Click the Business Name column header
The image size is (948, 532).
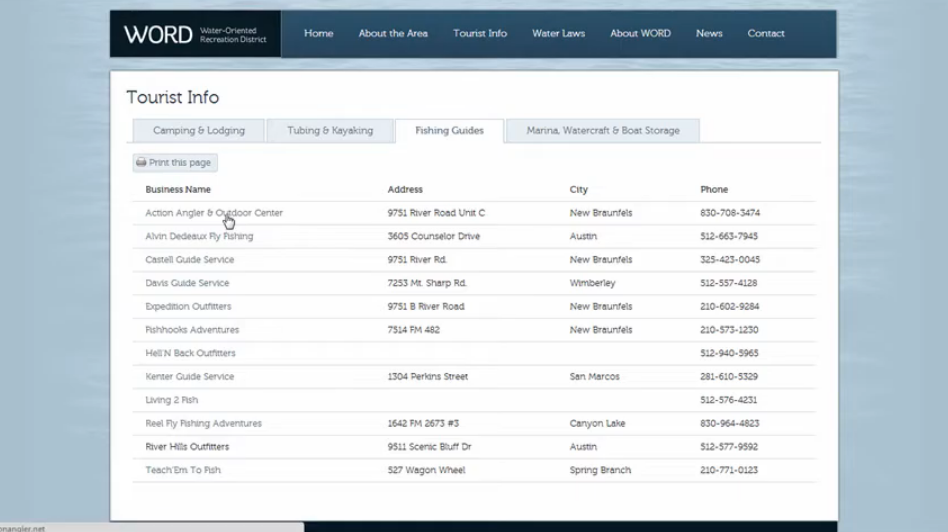point(178,189)
